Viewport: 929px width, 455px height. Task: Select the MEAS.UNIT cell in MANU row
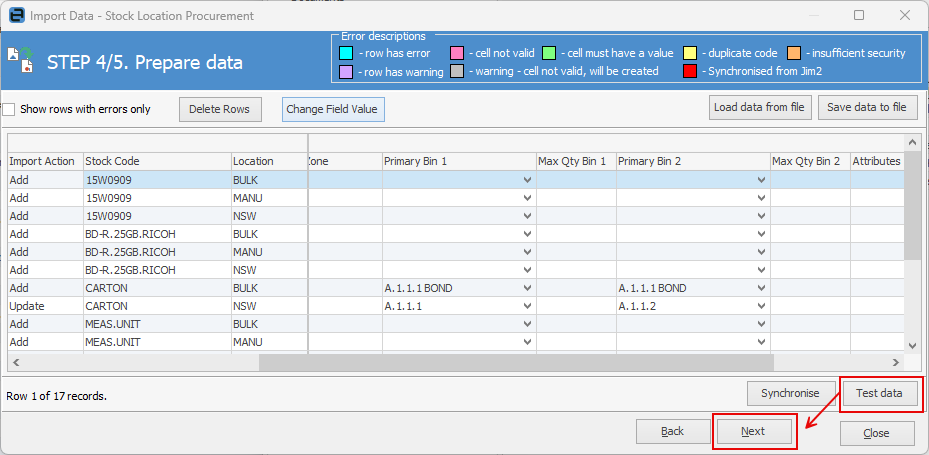click(157, 342)
